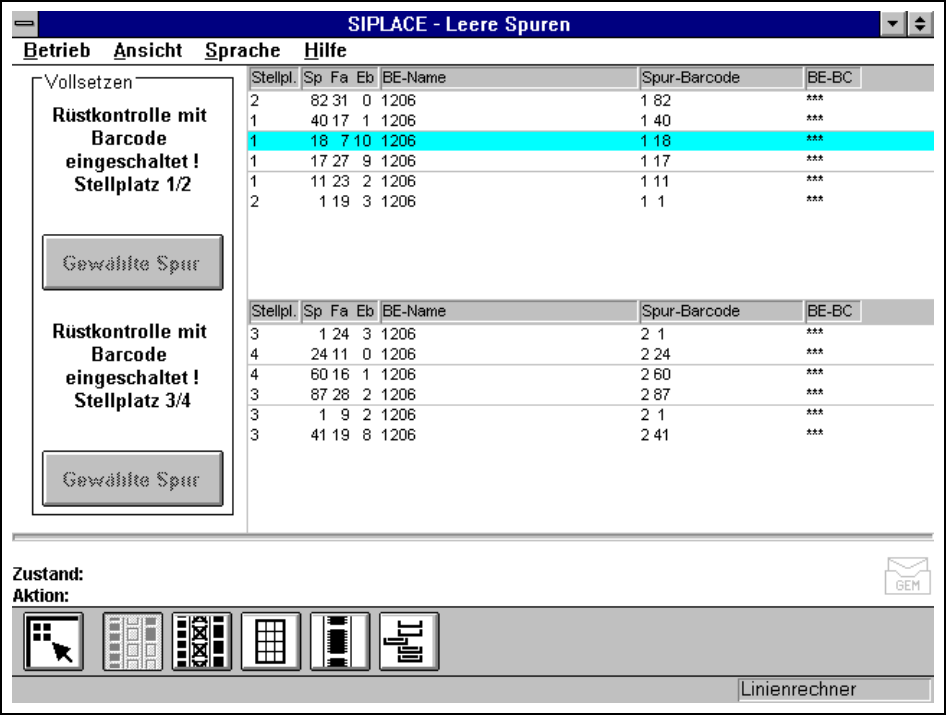Select the highlighted row with Spur-Barcode 1 18
This screenshot has width=946, height=715.
[590, 141]
